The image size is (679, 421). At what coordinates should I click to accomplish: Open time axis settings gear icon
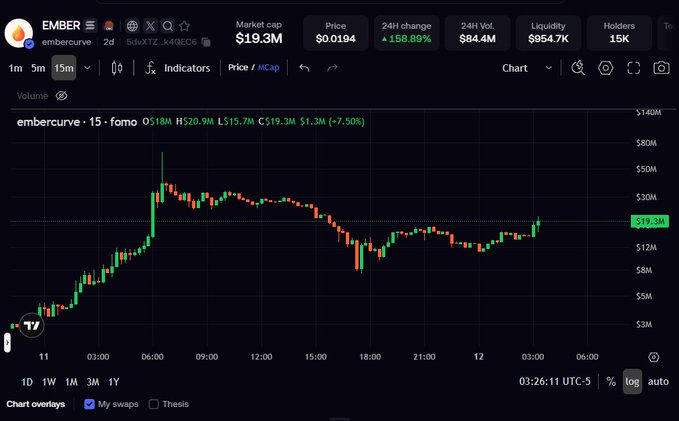[x=653, y=357]
